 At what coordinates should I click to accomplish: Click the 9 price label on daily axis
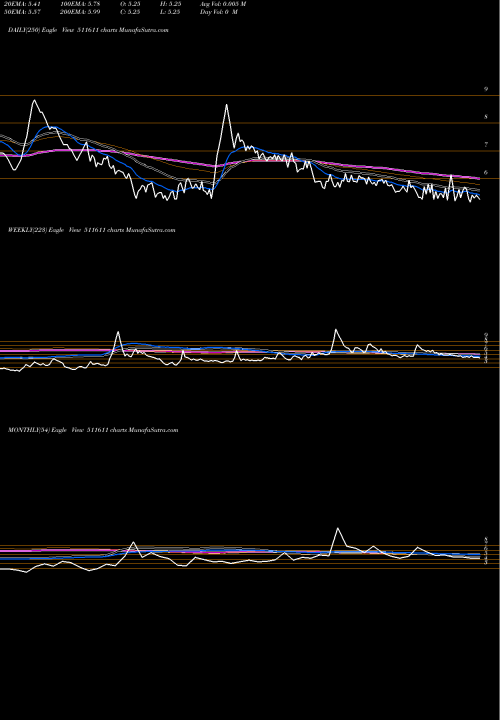point(486,89)
